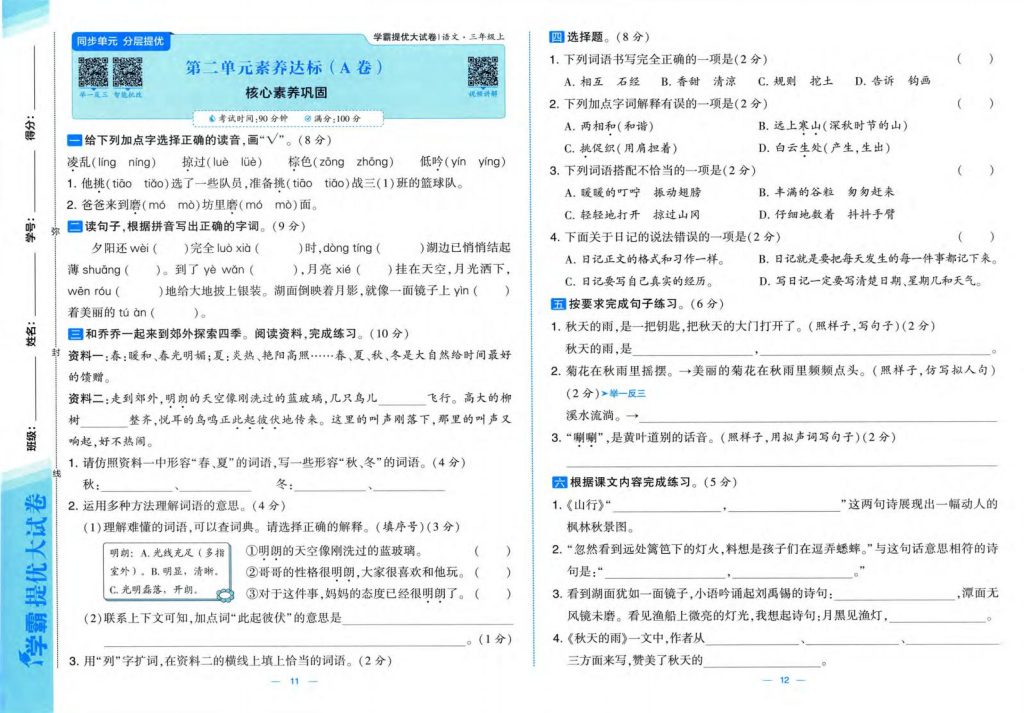Viewport: 1024px width, 713px height.
Task: Click the 明朗 definition box
Action: point(168,571)
